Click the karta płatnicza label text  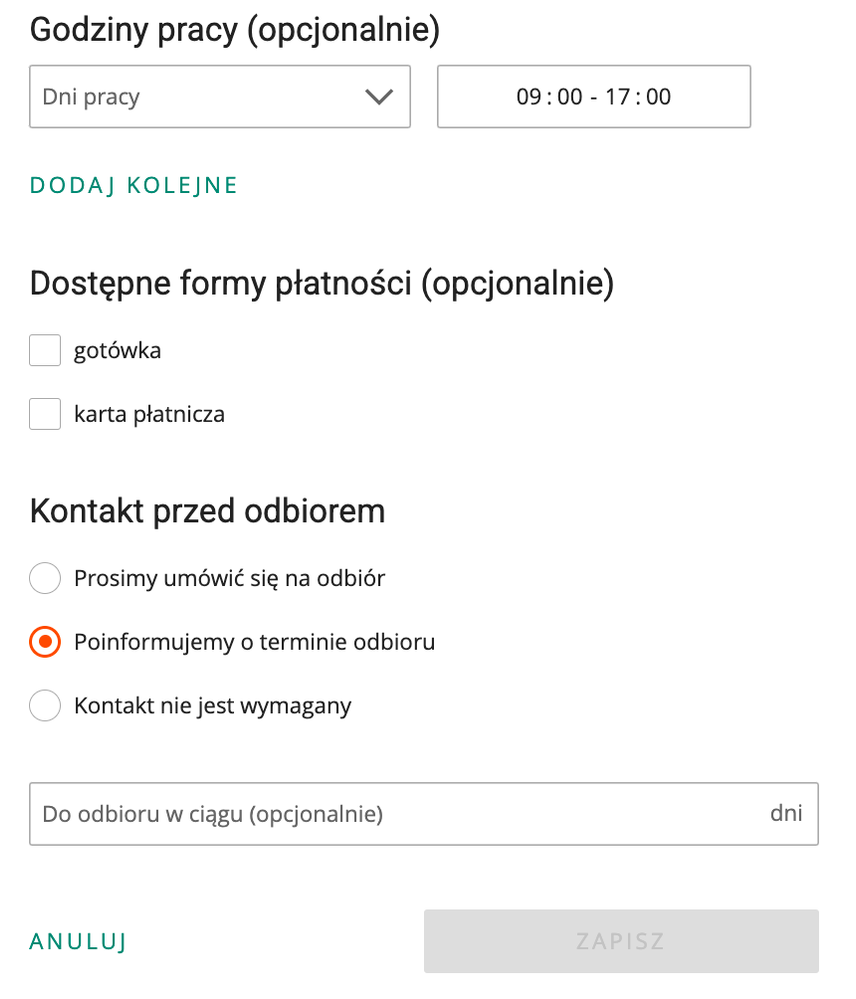(x=149, y=414)
